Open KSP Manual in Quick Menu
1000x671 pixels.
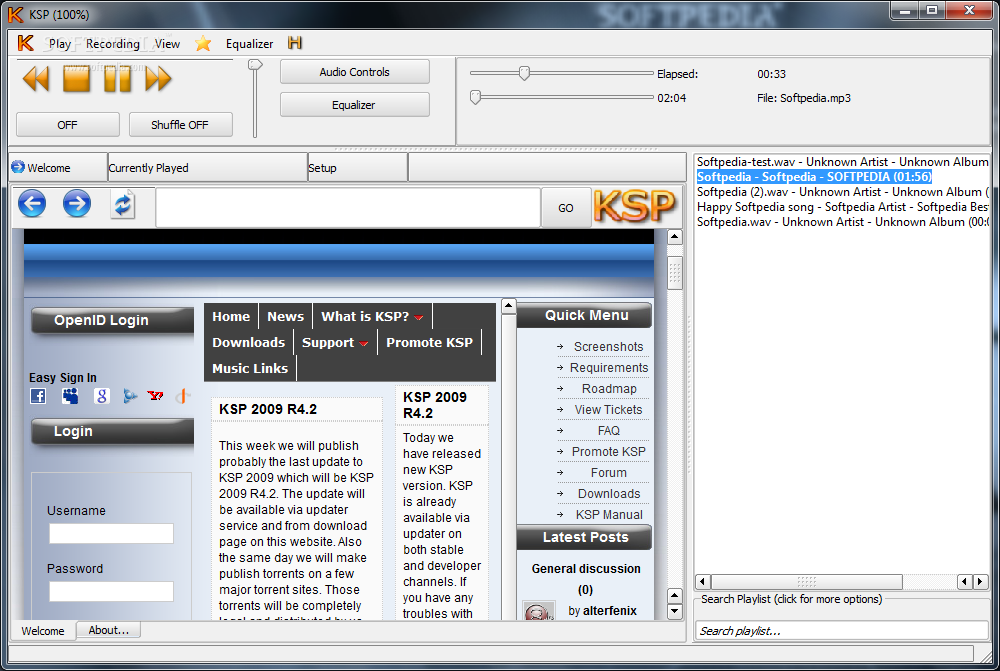(x=608, y=515)
